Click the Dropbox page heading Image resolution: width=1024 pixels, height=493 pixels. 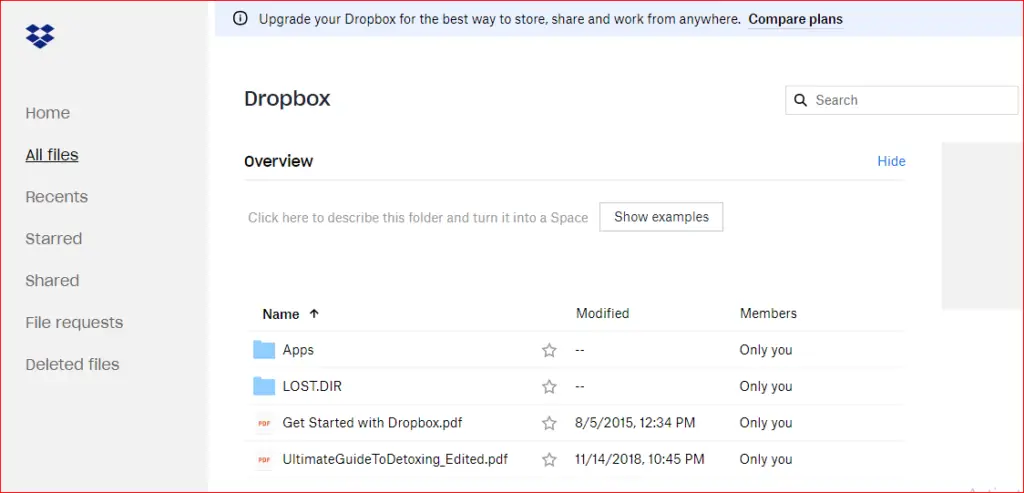tap(287, 99)
